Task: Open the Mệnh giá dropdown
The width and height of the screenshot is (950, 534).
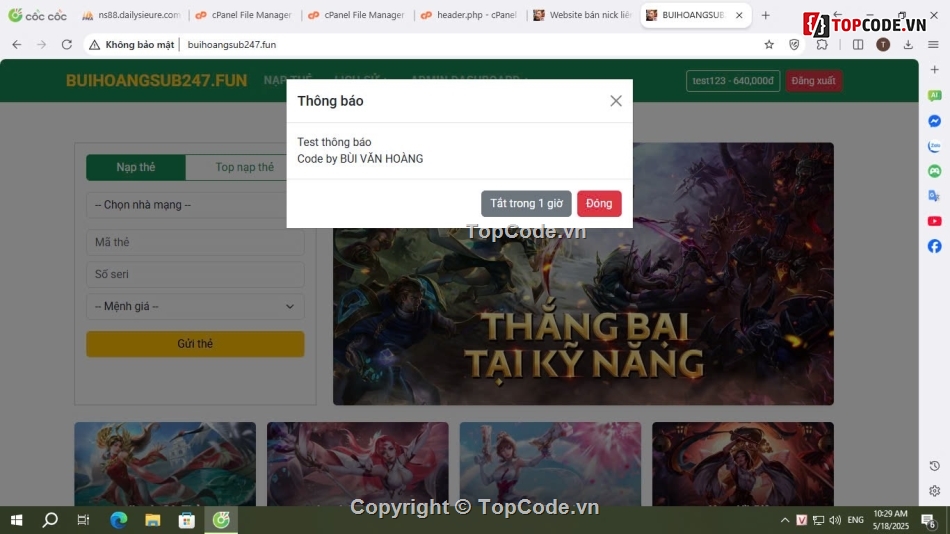Action: tap(195, 306)
